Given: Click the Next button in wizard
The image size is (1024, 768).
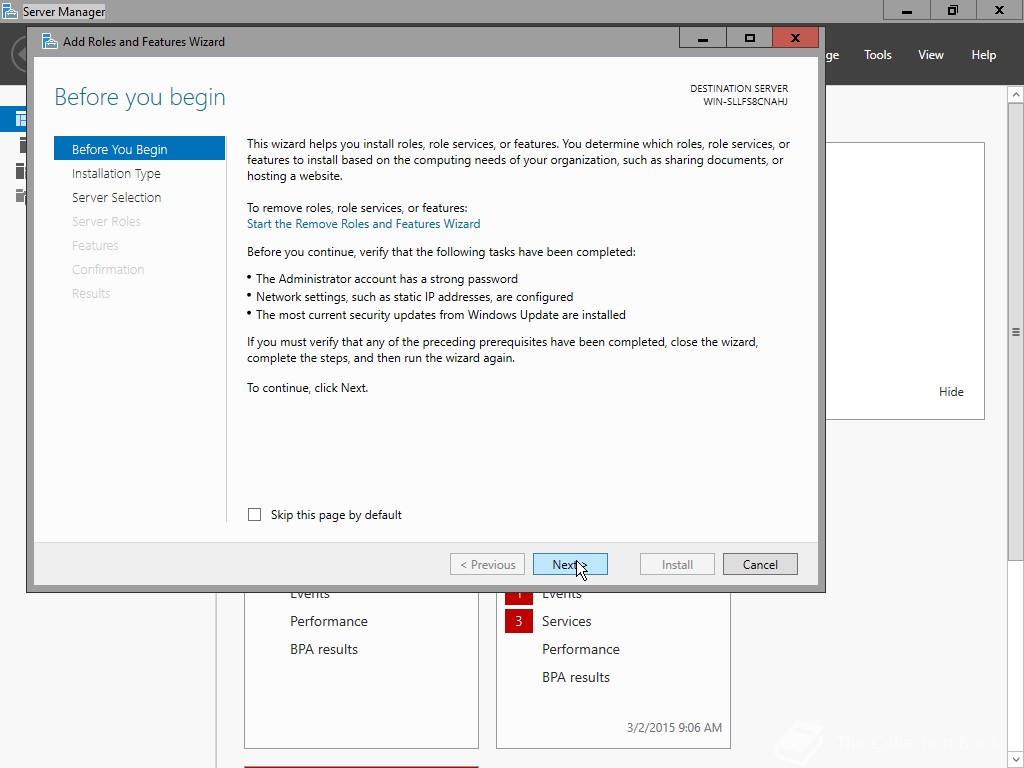Looking at the screenshot, I should [x=569, y=564].
